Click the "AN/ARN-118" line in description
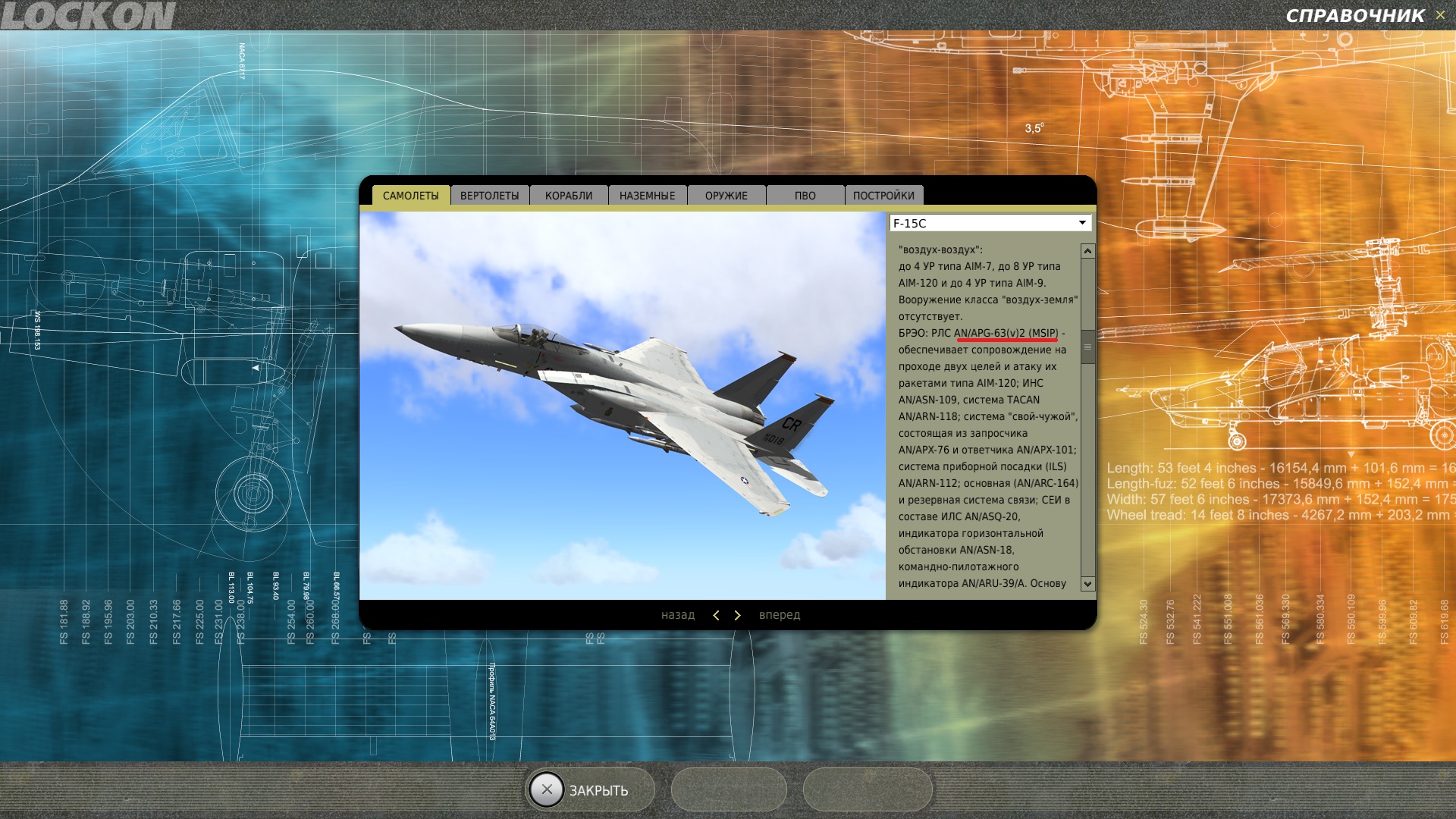This screenshot has width=1456, height=819. click(x=988, y=416)
